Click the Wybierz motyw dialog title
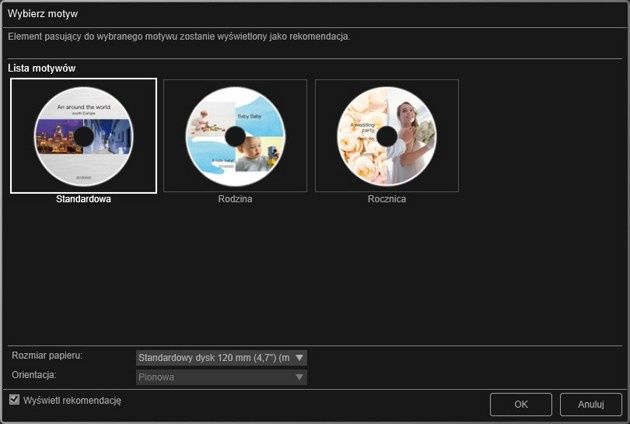This screenshot has width=630, height=424. (43, 14)
